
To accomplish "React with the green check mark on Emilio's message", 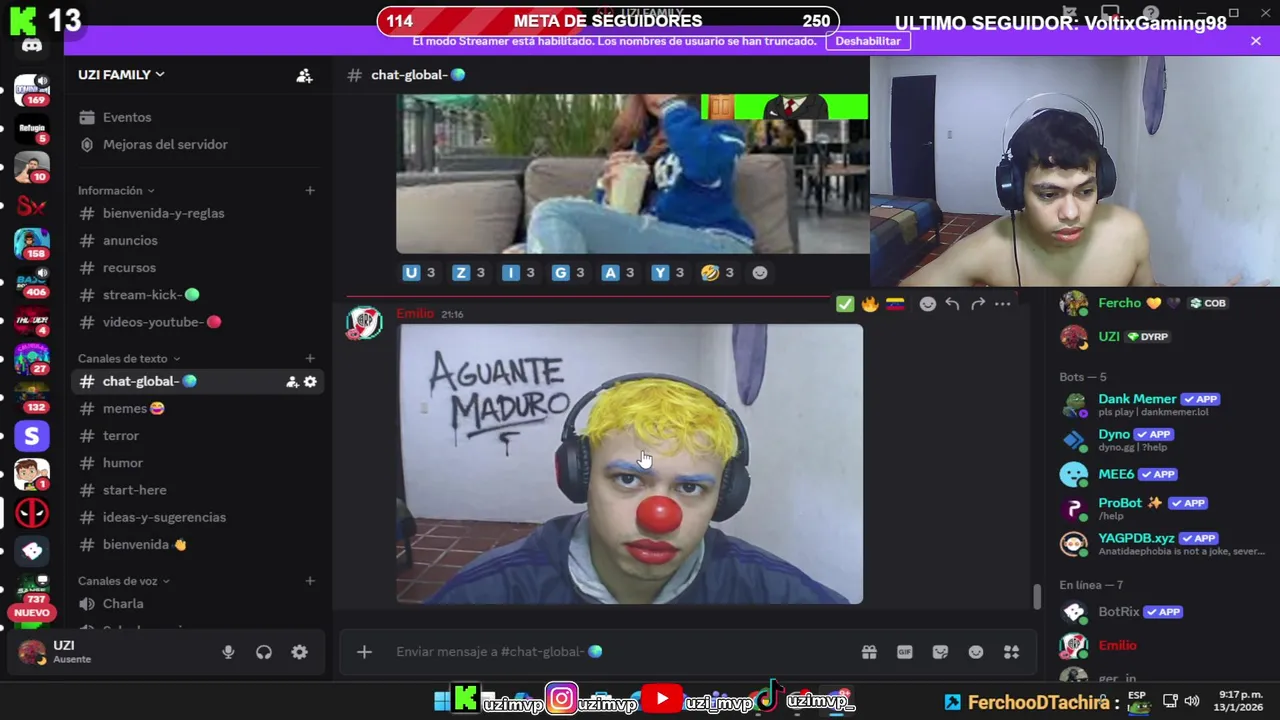I will pos(845,304).
